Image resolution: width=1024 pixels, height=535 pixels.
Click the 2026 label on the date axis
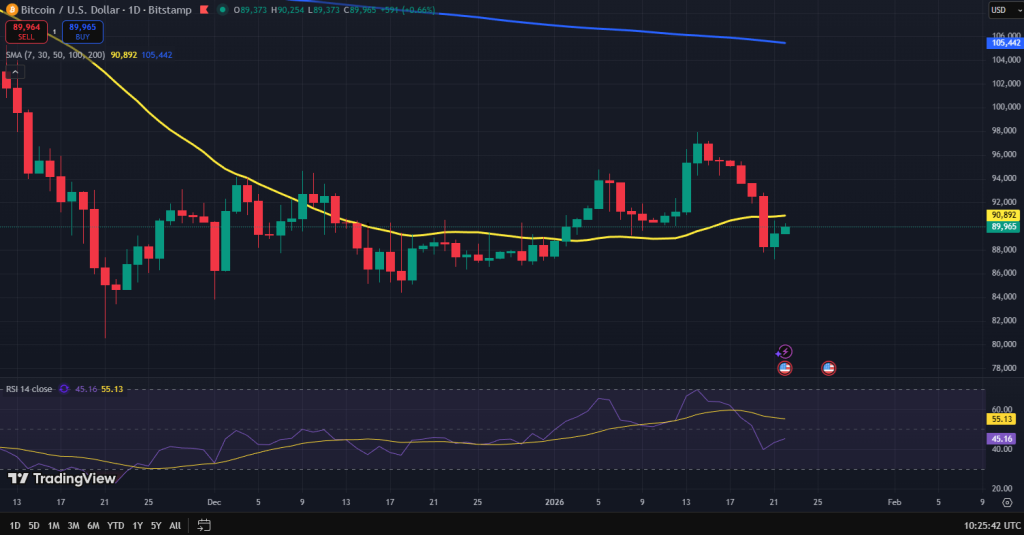pyautogui.click(x=554, y=502)
